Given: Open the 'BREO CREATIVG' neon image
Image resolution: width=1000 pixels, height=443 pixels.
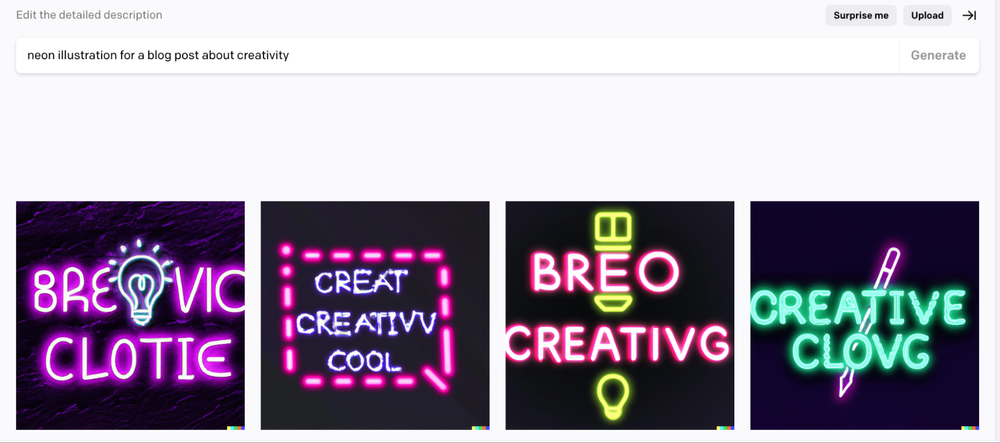Looking at the screenshot, I should click(620, 316).
